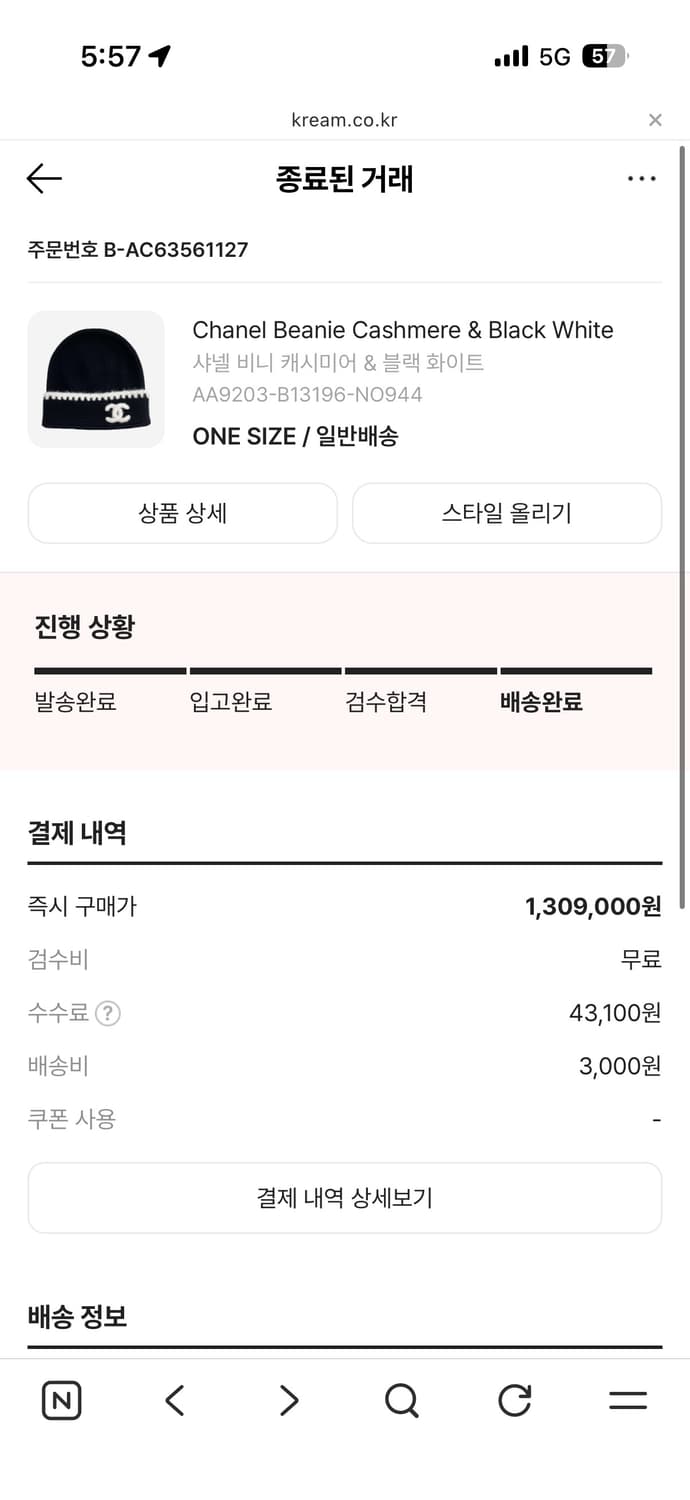This screenshot has height=1500, width=690.
Task: Tap the Naver home icon in bottom toolbar
Action: pyautogui.click(x=60, y=1400)
